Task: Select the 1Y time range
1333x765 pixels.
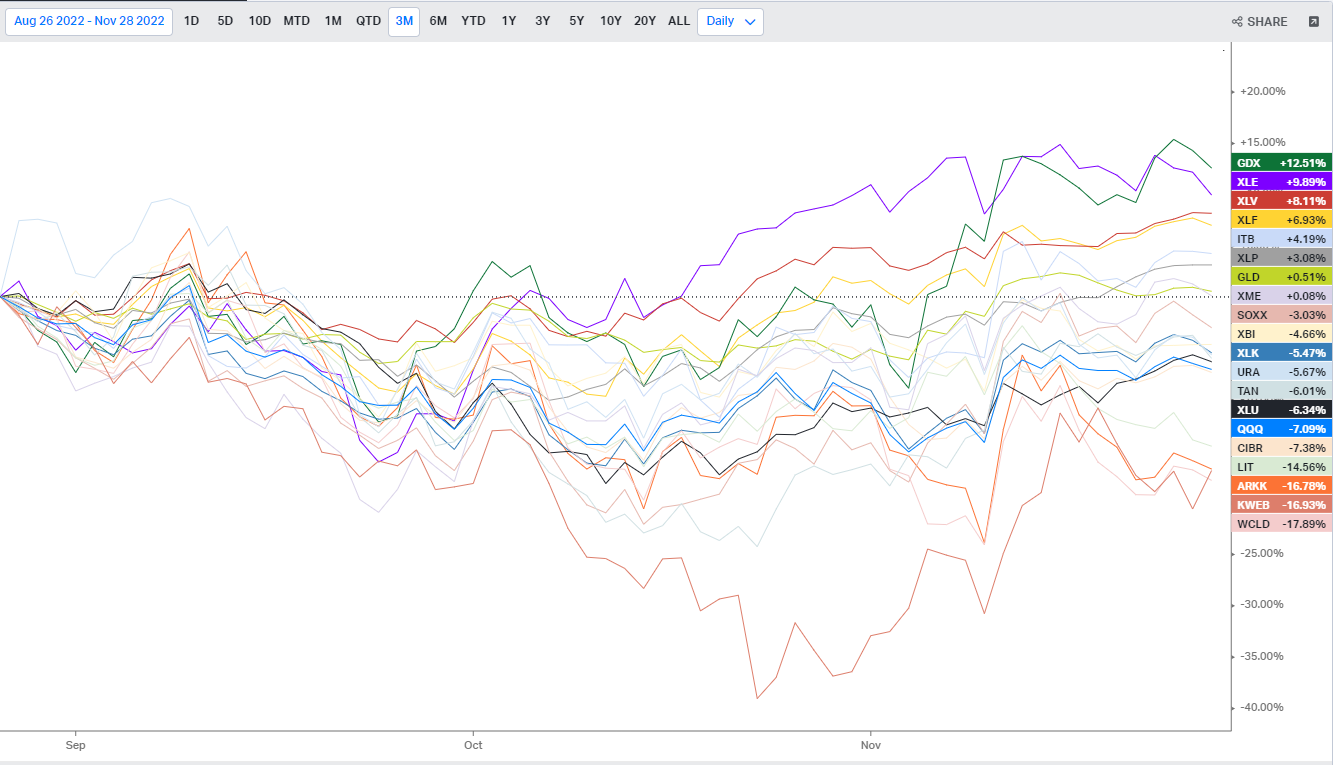Action: (x=509, y=21)
